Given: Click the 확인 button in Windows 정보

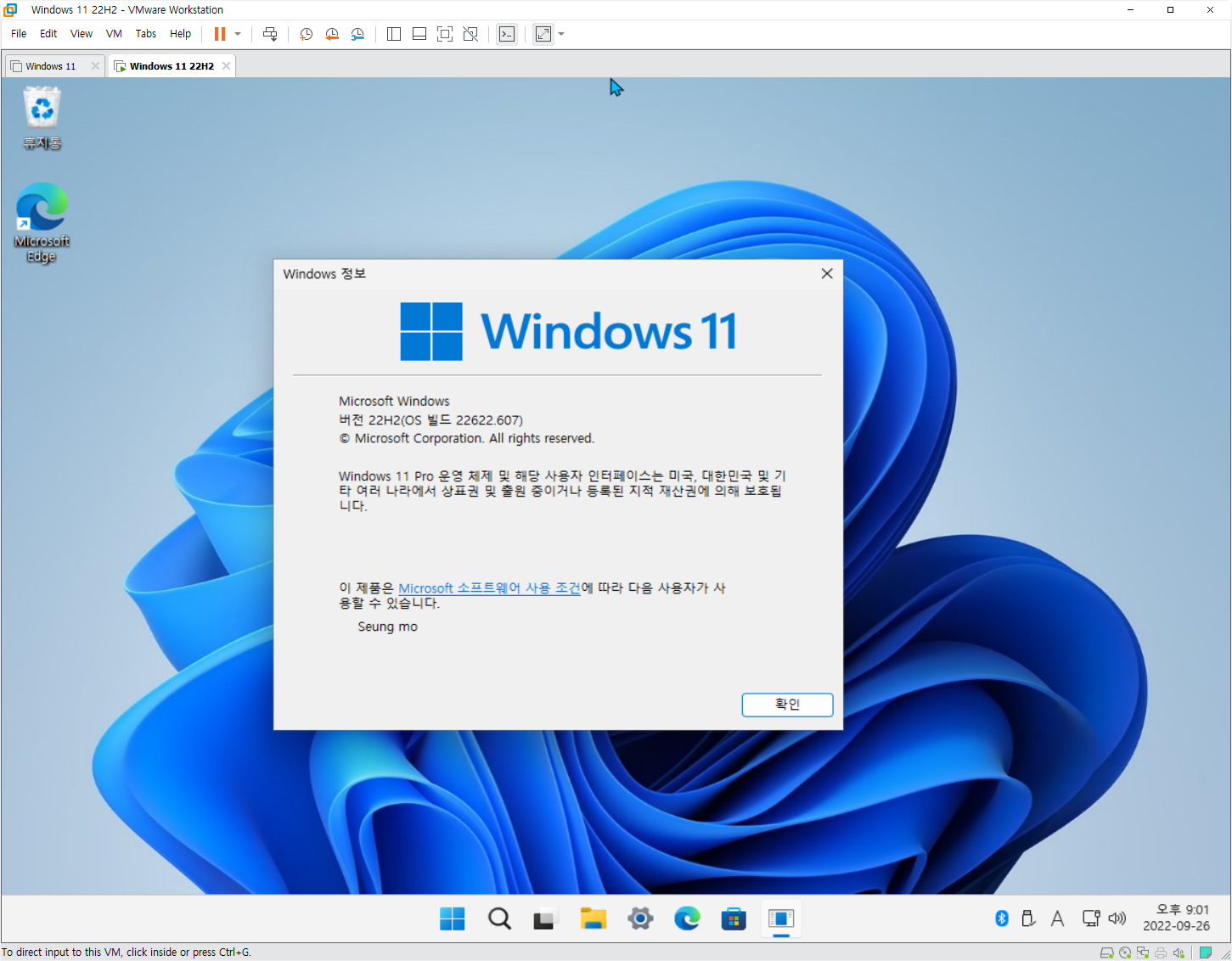Looking at the screenshot, I should pos(787,705).
